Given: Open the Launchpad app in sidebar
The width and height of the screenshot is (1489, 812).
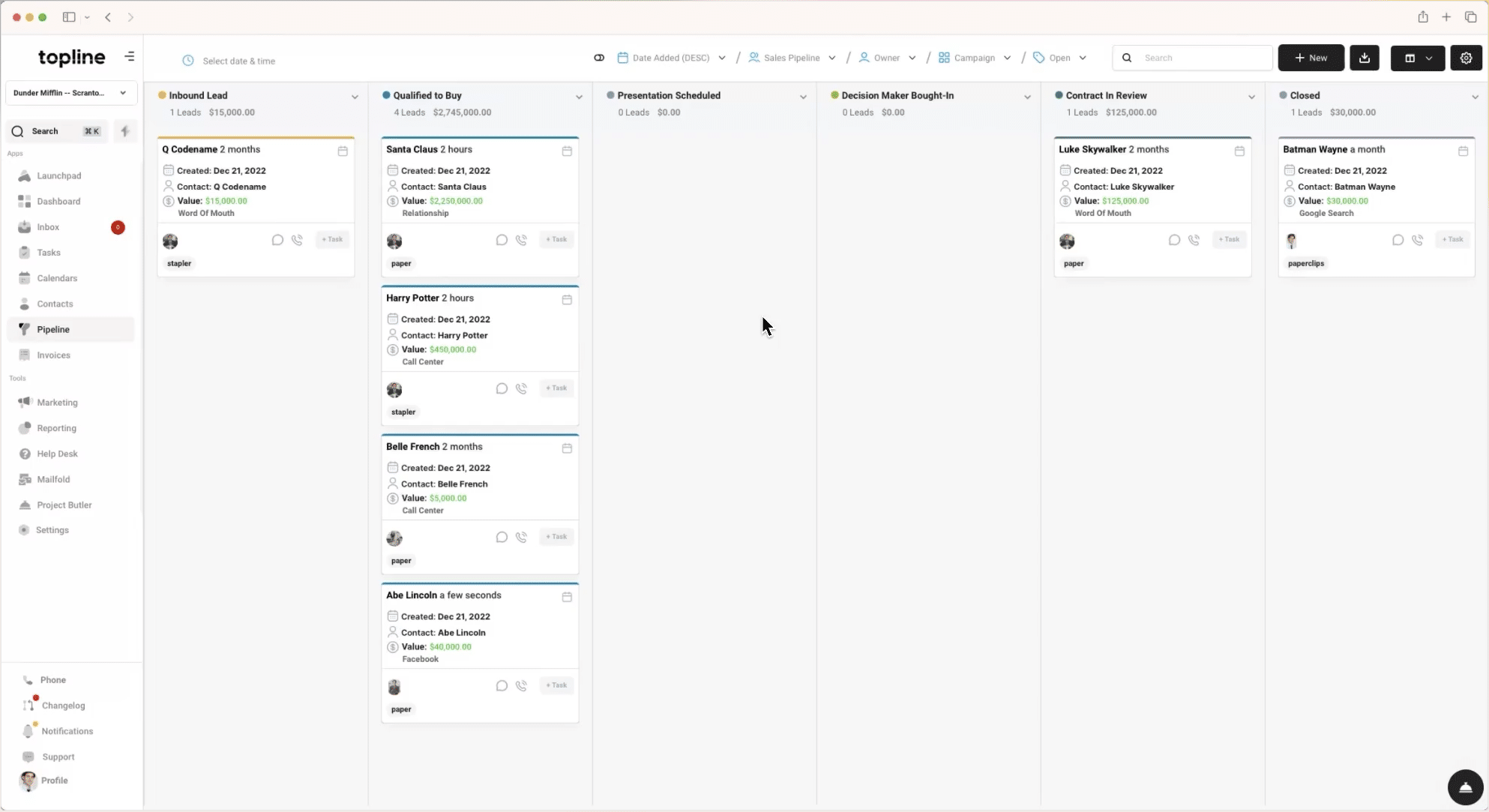Looking at the screenshot, I should (x=59, y=175).
